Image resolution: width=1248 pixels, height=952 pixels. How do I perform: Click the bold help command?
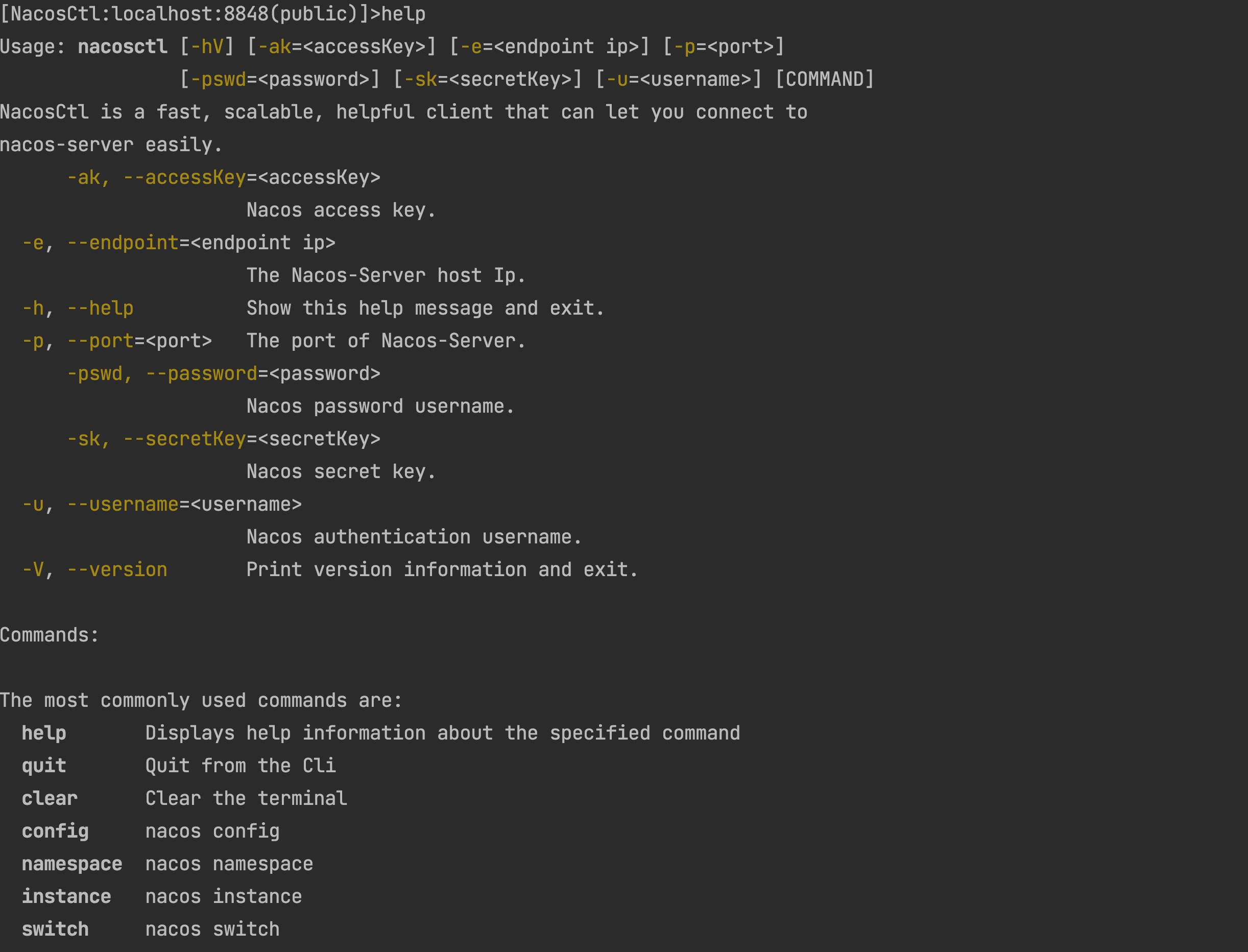(44, 733)
